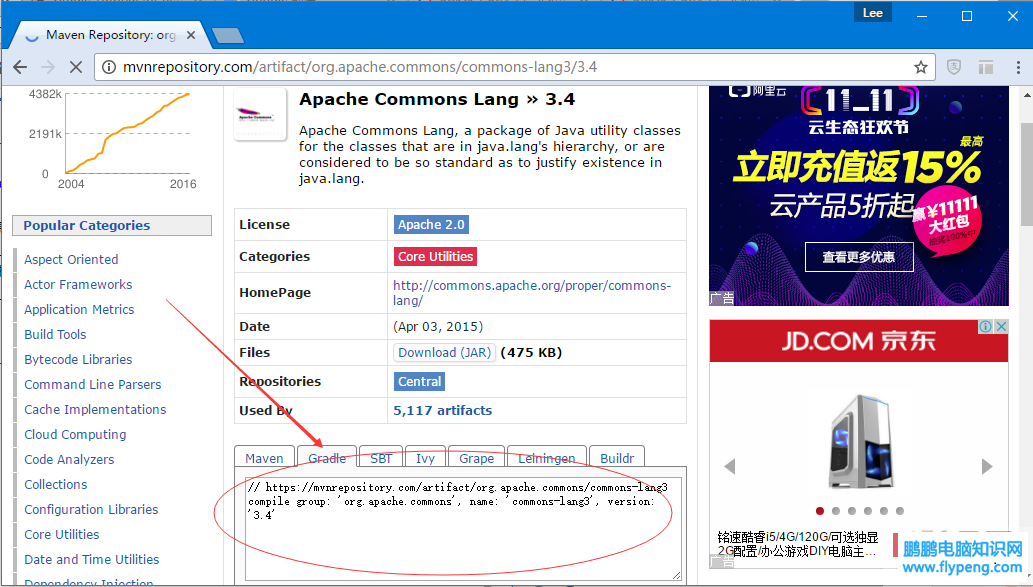Switch to the Gradle tab
The height and width of the screenshot is (587, 1033).
[327, 457]
